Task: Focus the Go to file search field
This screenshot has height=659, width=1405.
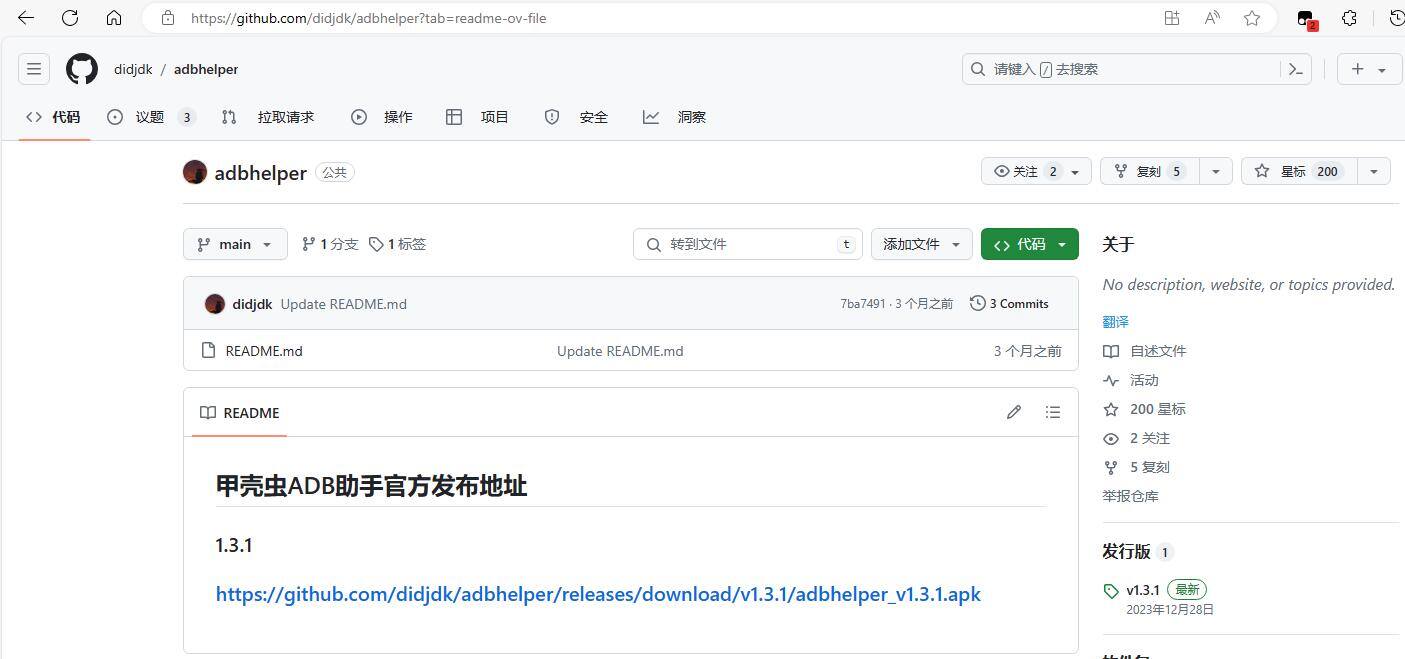Action: tap(748, 244)
